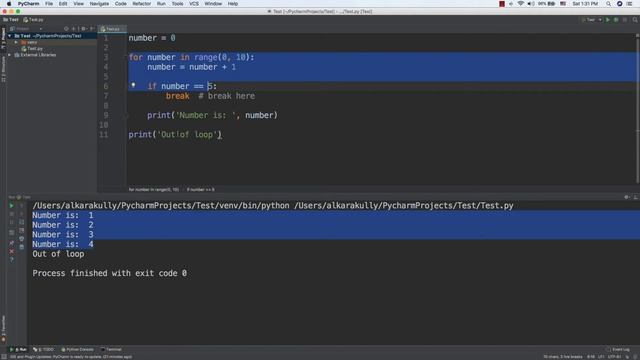Click the rerun green arrow in Run panel
Image resolution: width=640 pixels, height=360 pixels.
tap(11, 206)
